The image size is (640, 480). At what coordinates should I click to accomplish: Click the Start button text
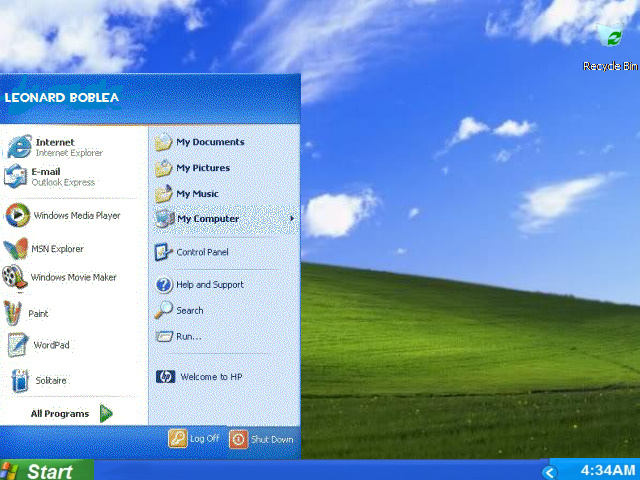pyautogui.click(x=50, y=471)
